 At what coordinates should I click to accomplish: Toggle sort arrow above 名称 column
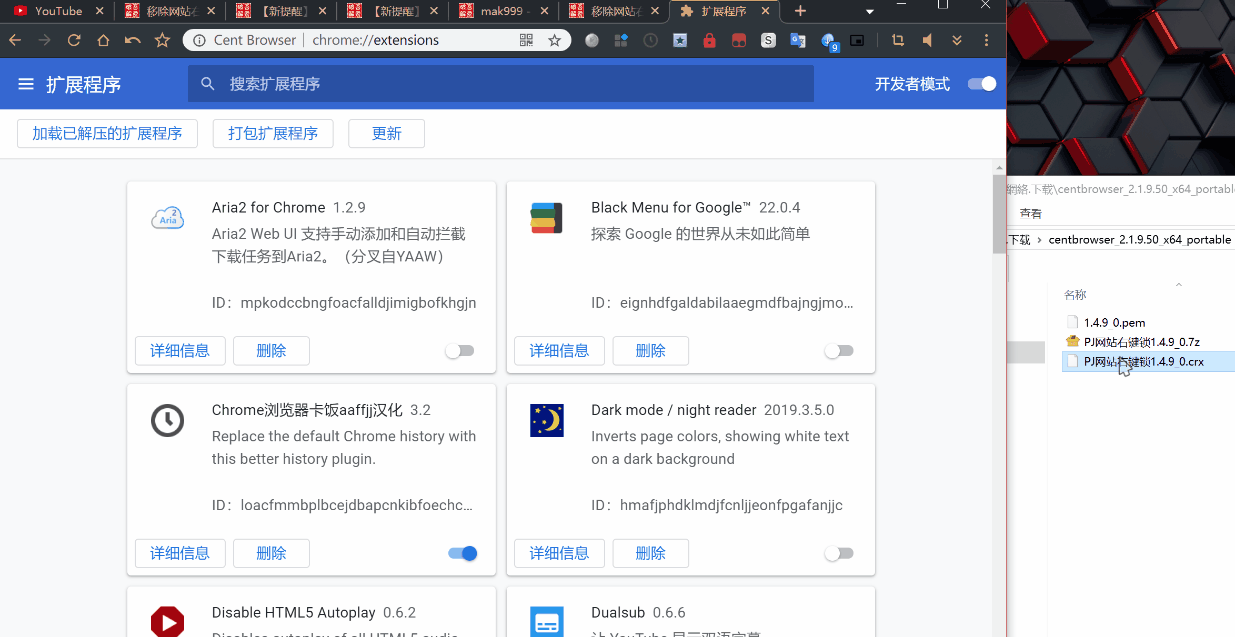(1178, 284)
